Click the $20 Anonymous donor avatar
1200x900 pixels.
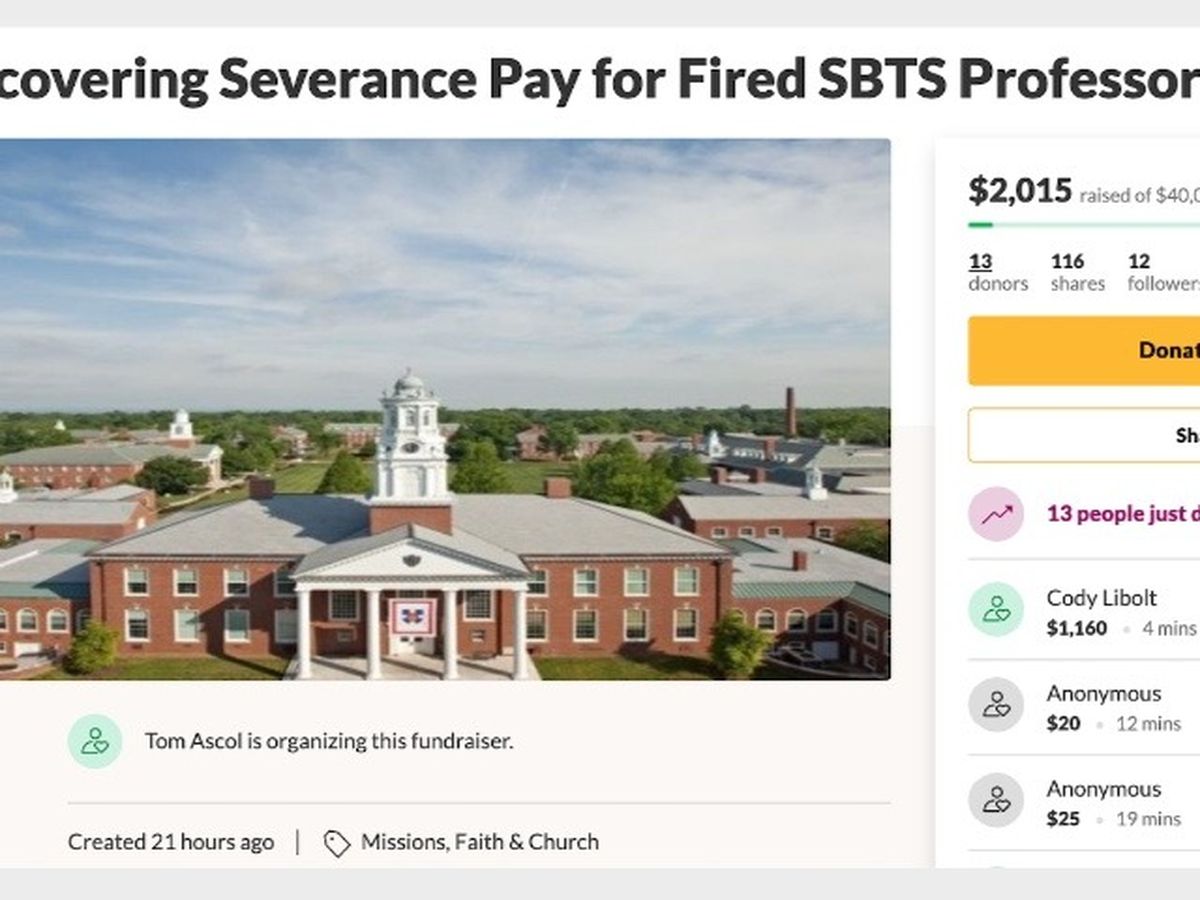[995, 704]
